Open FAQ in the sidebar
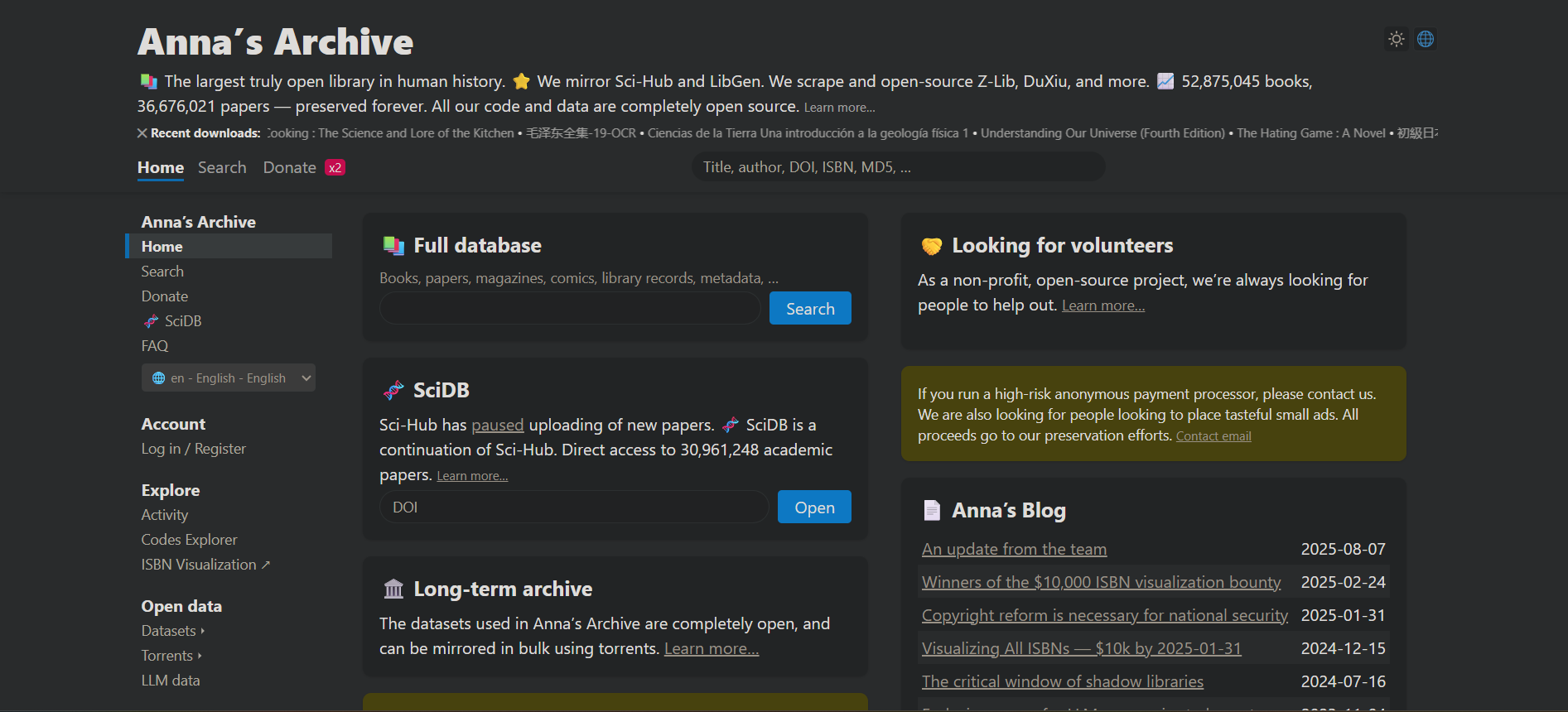 click(155, 346)
